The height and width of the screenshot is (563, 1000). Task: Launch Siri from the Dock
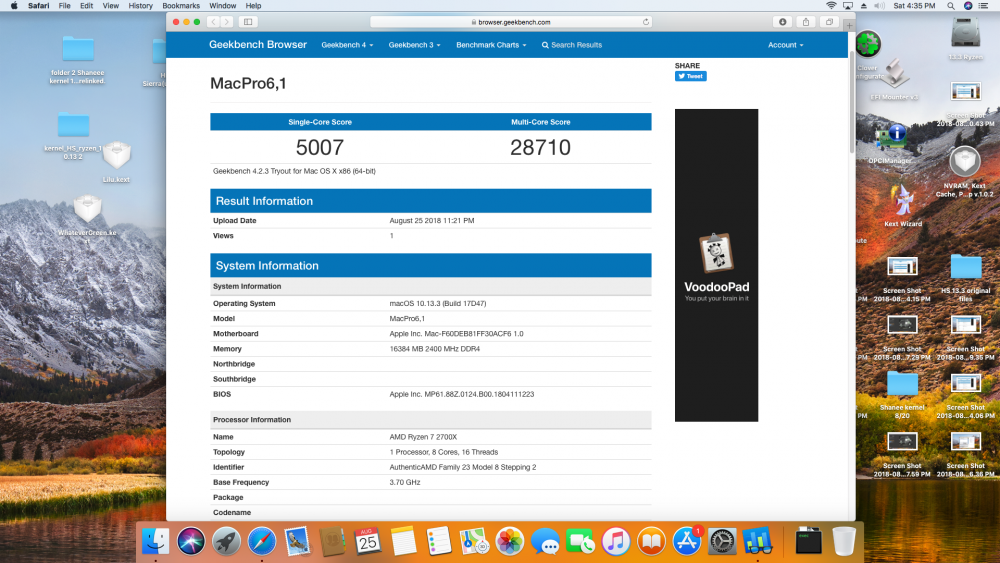191,541
